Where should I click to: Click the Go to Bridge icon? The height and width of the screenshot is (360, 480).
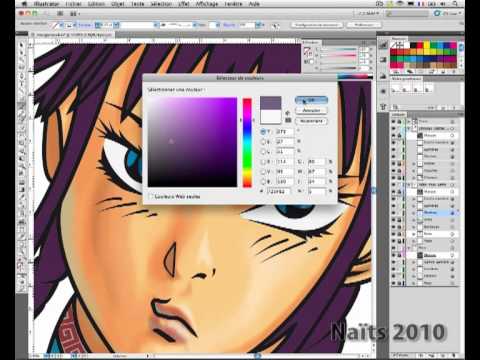60,14
